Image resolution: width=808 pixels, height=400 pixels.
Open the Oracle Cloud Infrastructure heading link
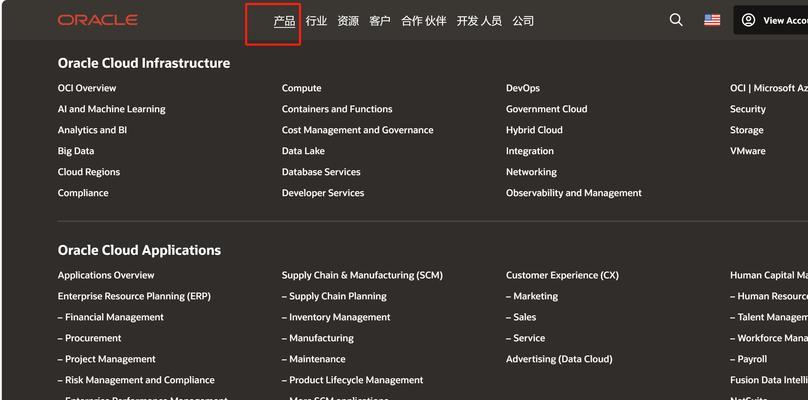(x=144, y=63)
